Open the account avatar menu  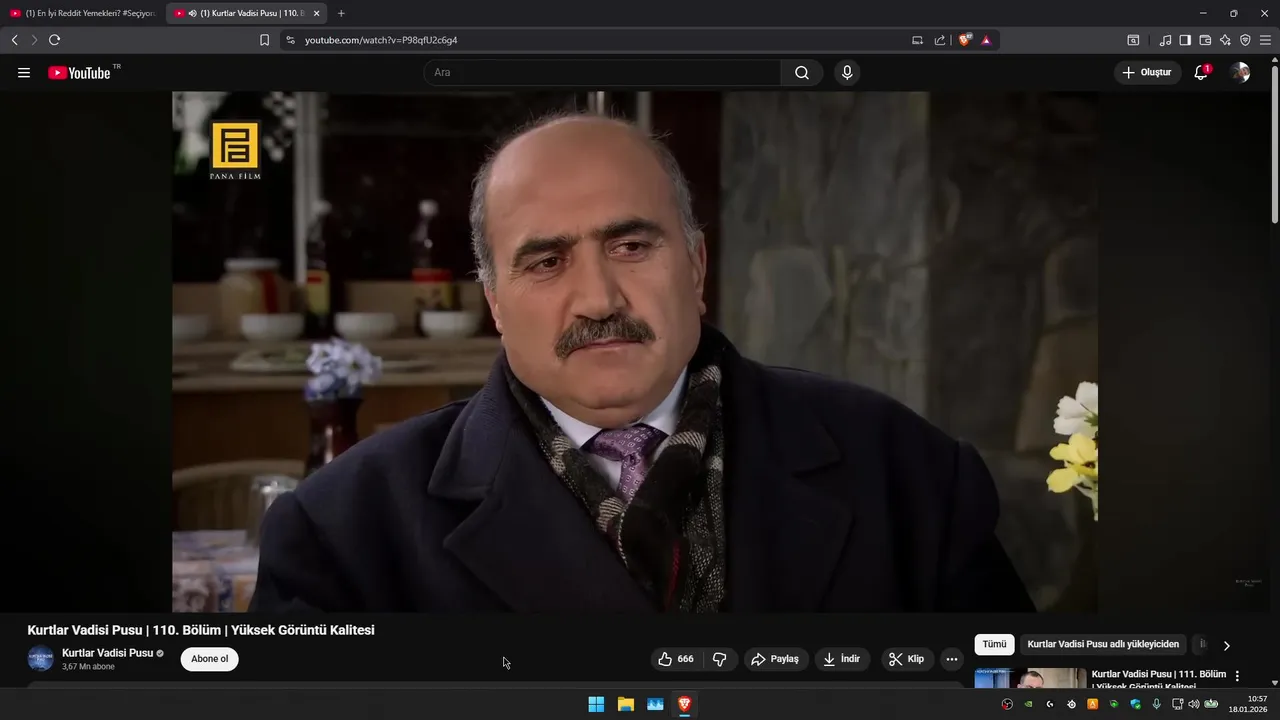[x=1240, y=73]
